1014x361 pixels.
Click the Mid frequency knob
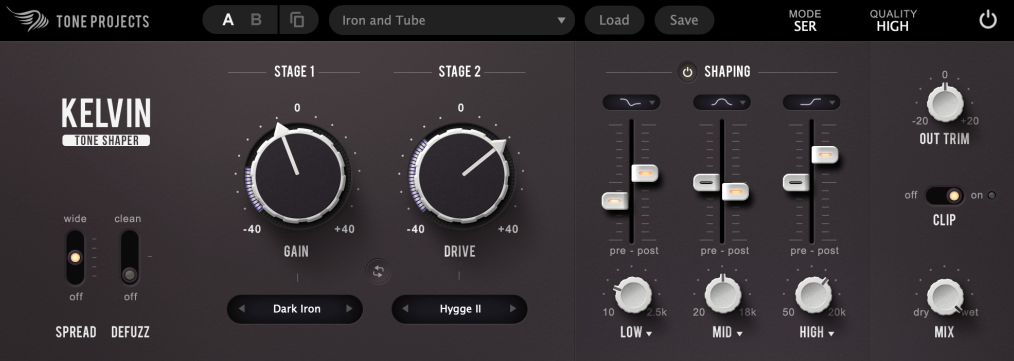pos(722,295)
